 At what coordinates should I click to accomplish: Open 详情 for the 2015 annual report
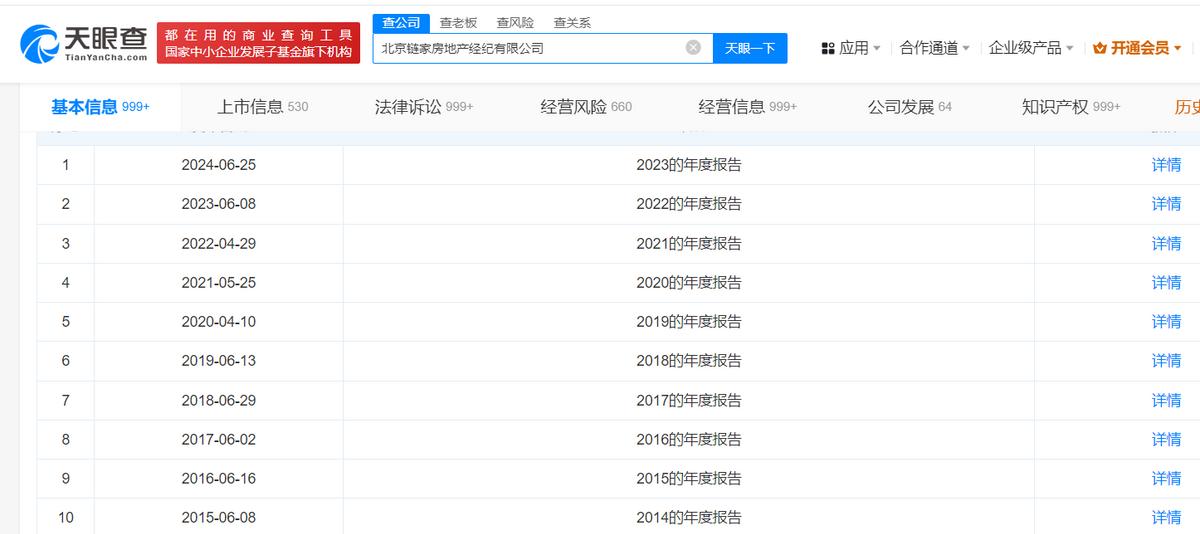pyautogui.click(x=1166, y=479)
